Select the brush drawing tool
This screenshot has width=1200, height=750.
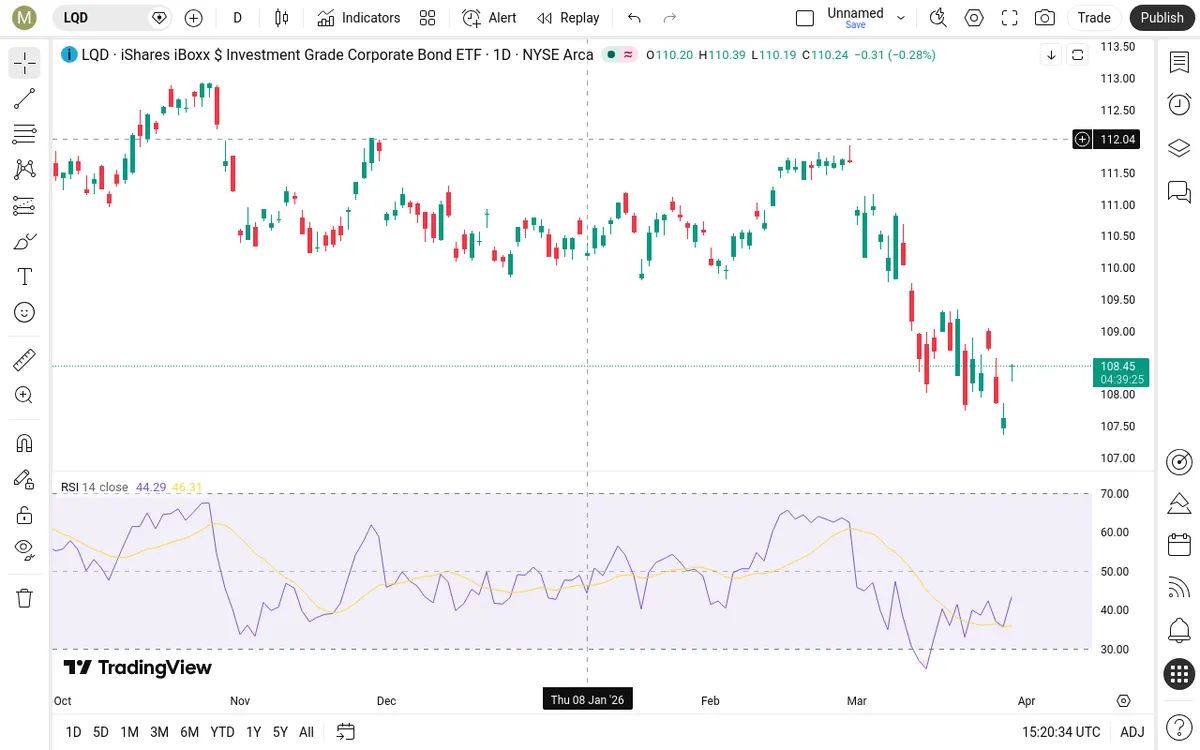coord(25,241)
